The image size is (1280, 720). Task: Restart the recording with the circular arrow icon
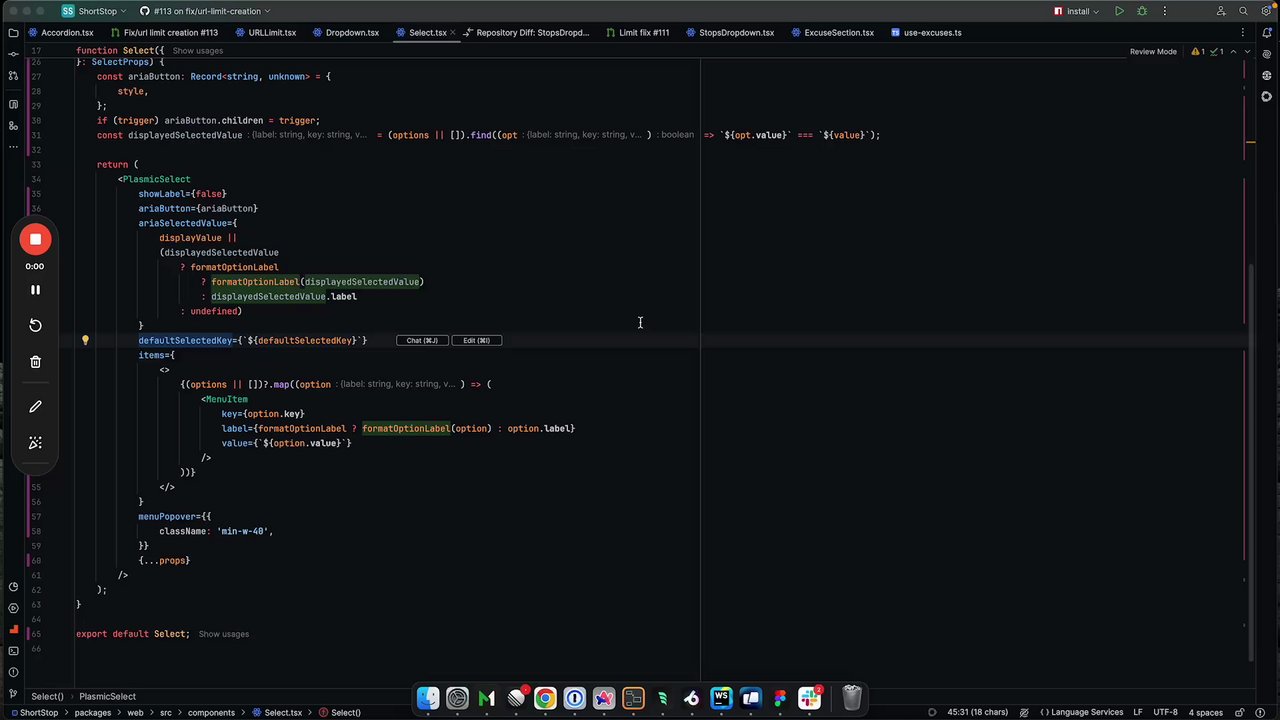point(35,325)
